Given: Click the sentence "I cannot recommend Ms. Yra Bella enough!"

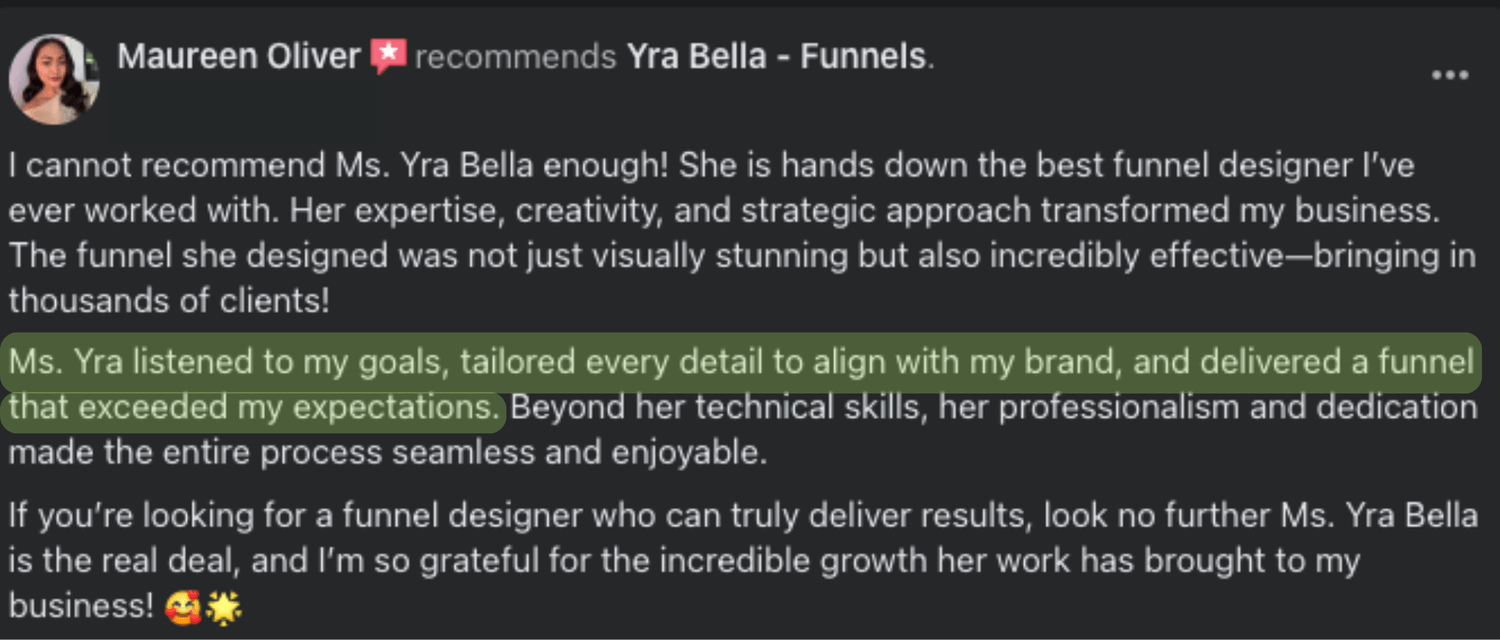Looking at the screenshot, I should [x=338, y=165].
